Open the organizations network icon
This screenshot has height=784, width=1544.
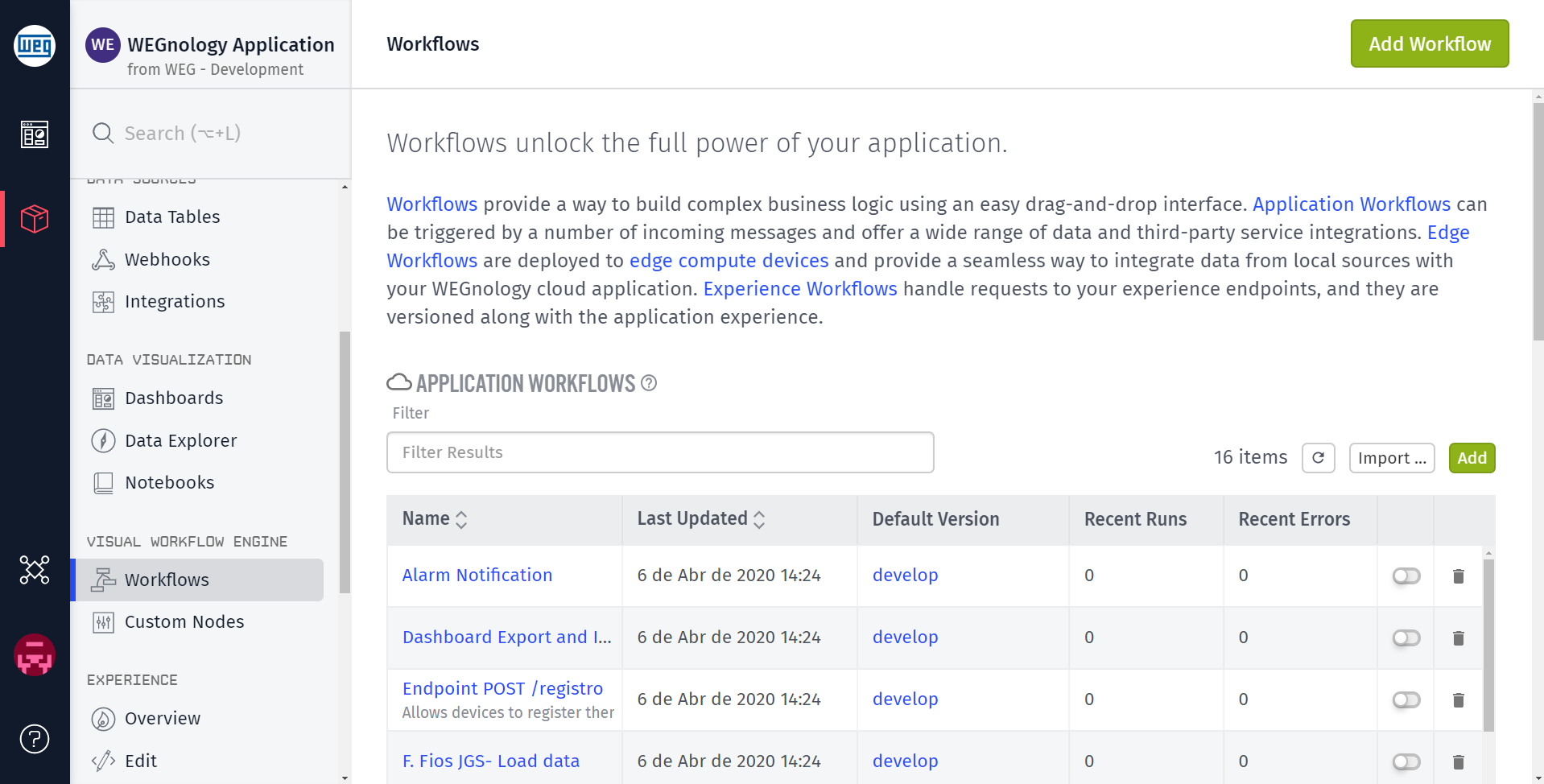[35, 570]
